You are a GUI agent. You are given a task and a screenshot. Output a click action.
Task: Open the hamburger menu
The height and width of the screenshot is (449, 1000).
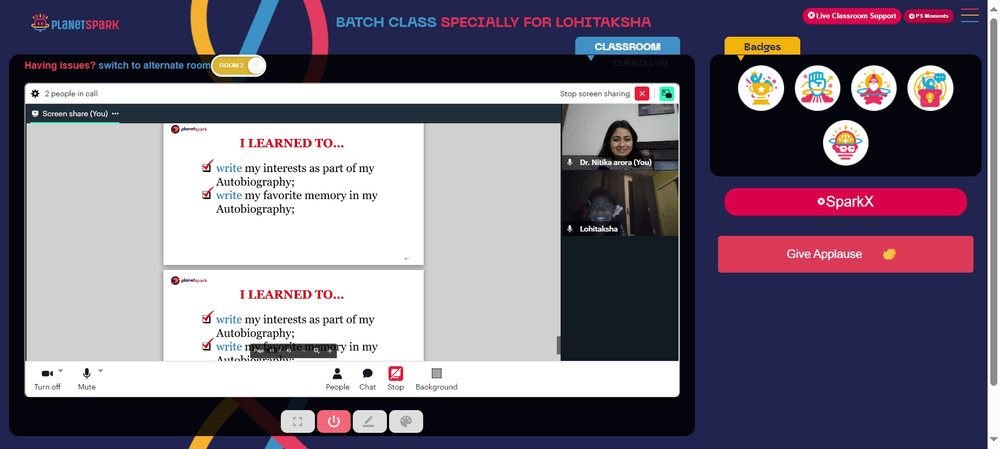click(x=969, y=15)
